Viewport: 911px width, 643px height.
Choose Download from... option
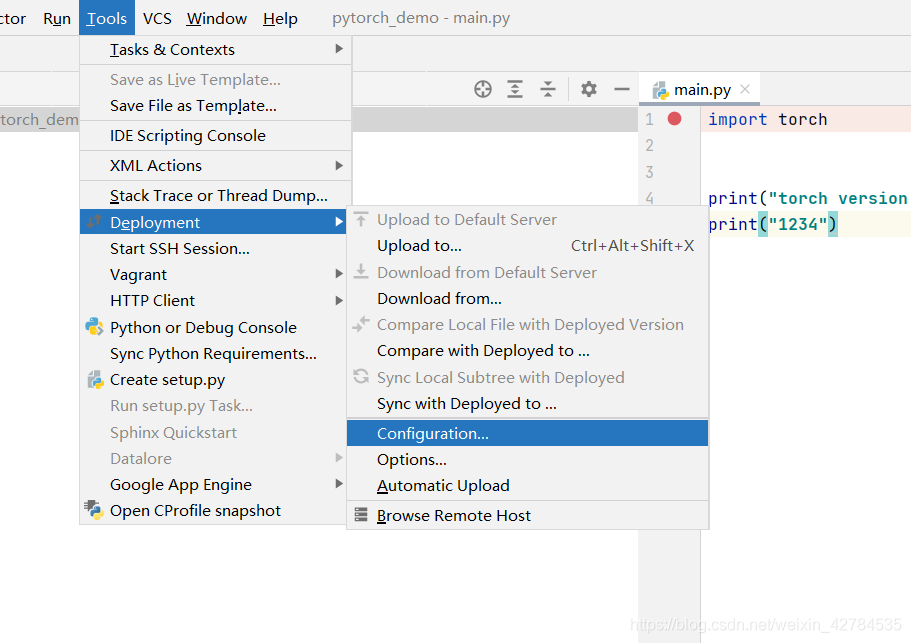[528, 299]
